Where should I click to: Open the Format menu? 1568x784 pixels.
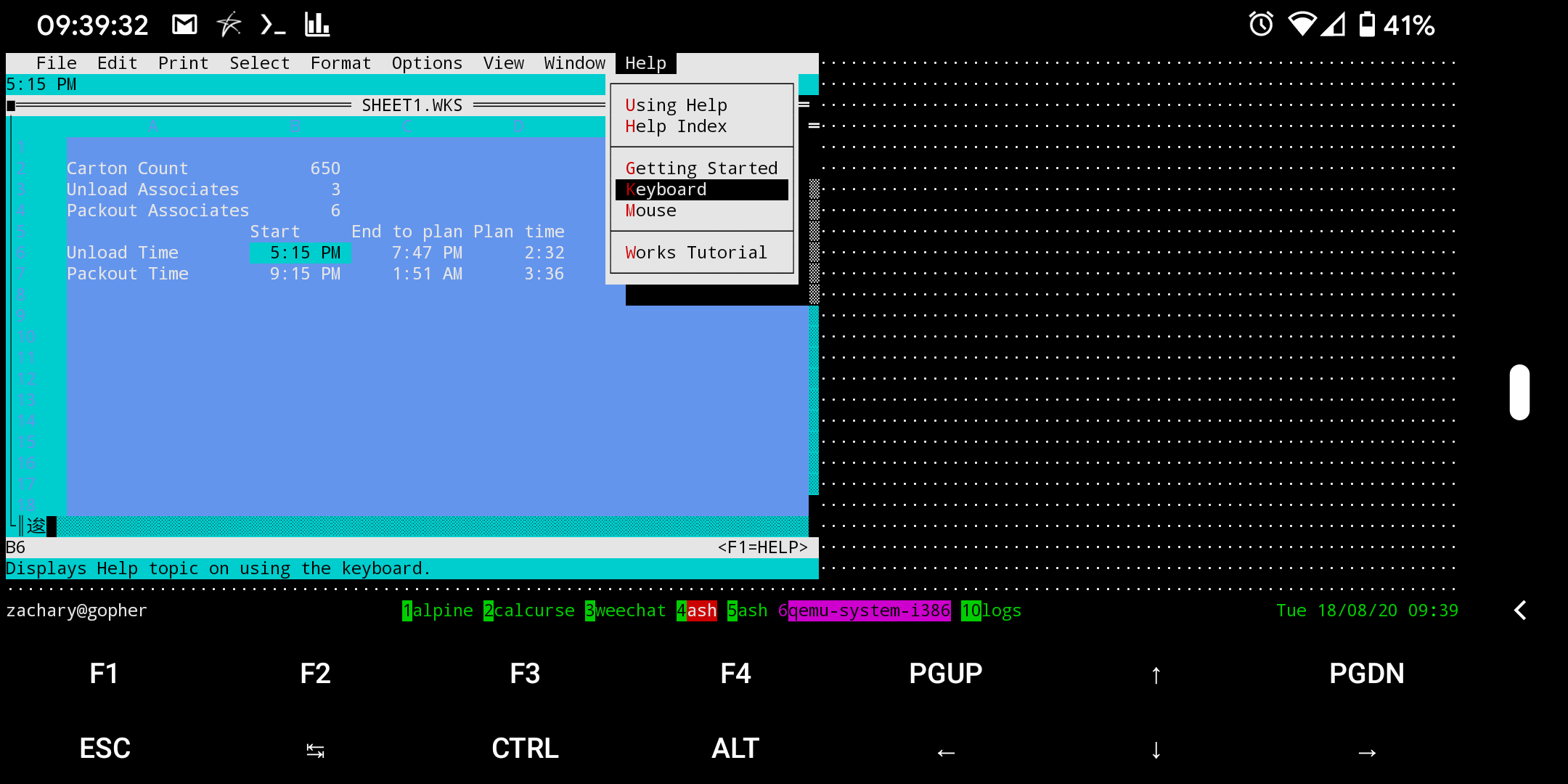340,64
